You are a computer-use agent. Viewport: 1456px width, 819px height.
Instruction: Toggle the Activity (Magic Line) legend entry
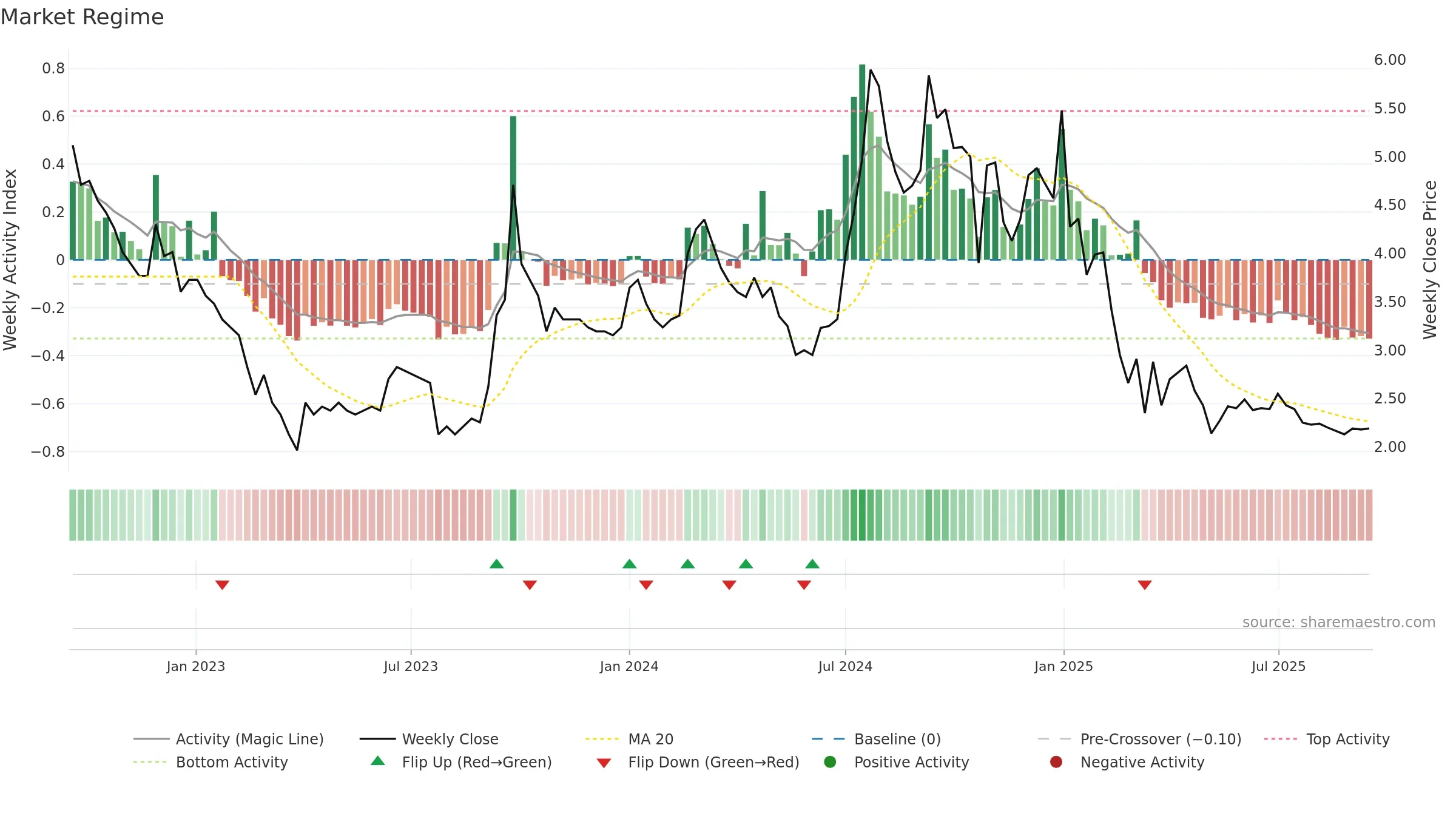[x=229, y=739]
